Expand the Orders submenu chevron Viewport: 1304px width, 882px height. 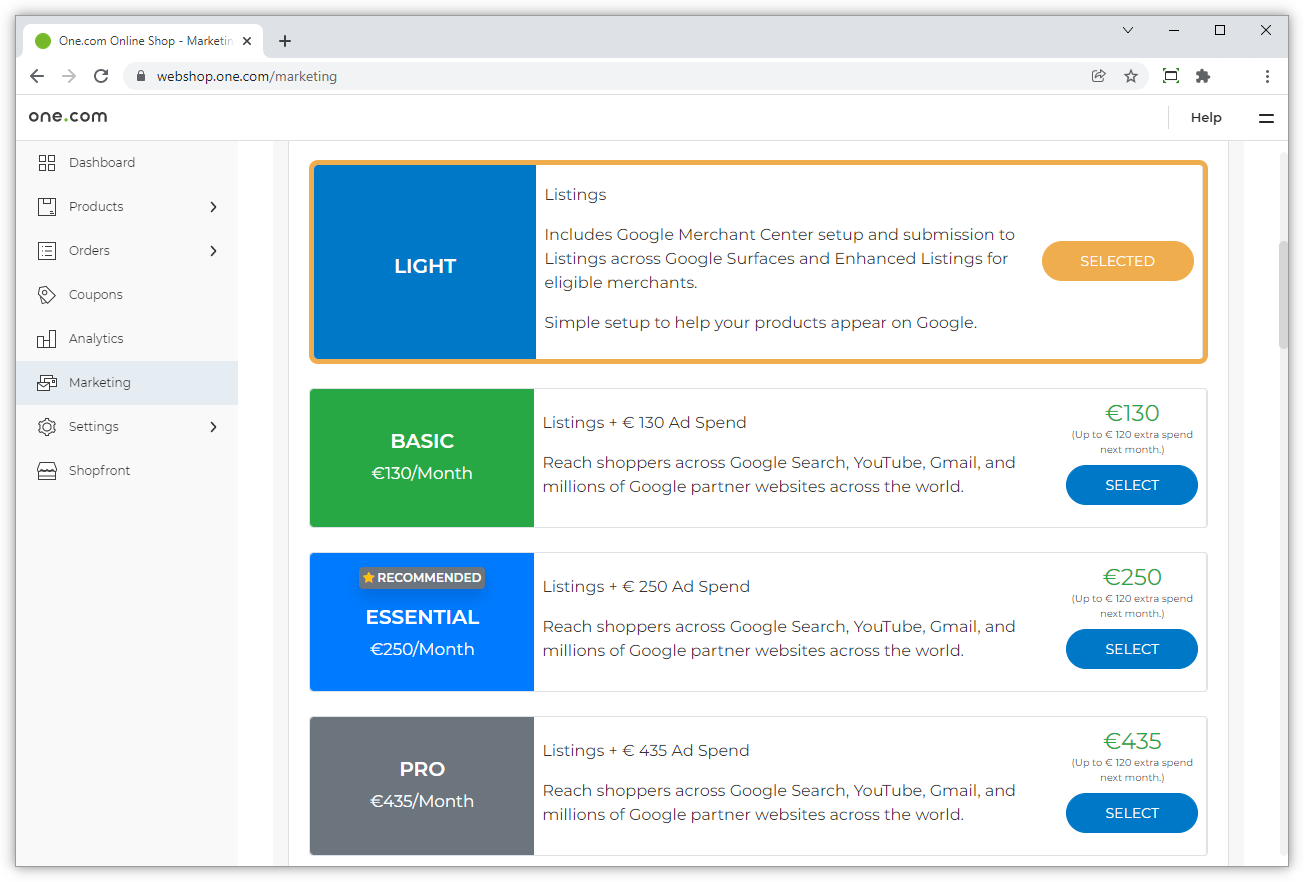pyautogui.click(x=213, y=251)
